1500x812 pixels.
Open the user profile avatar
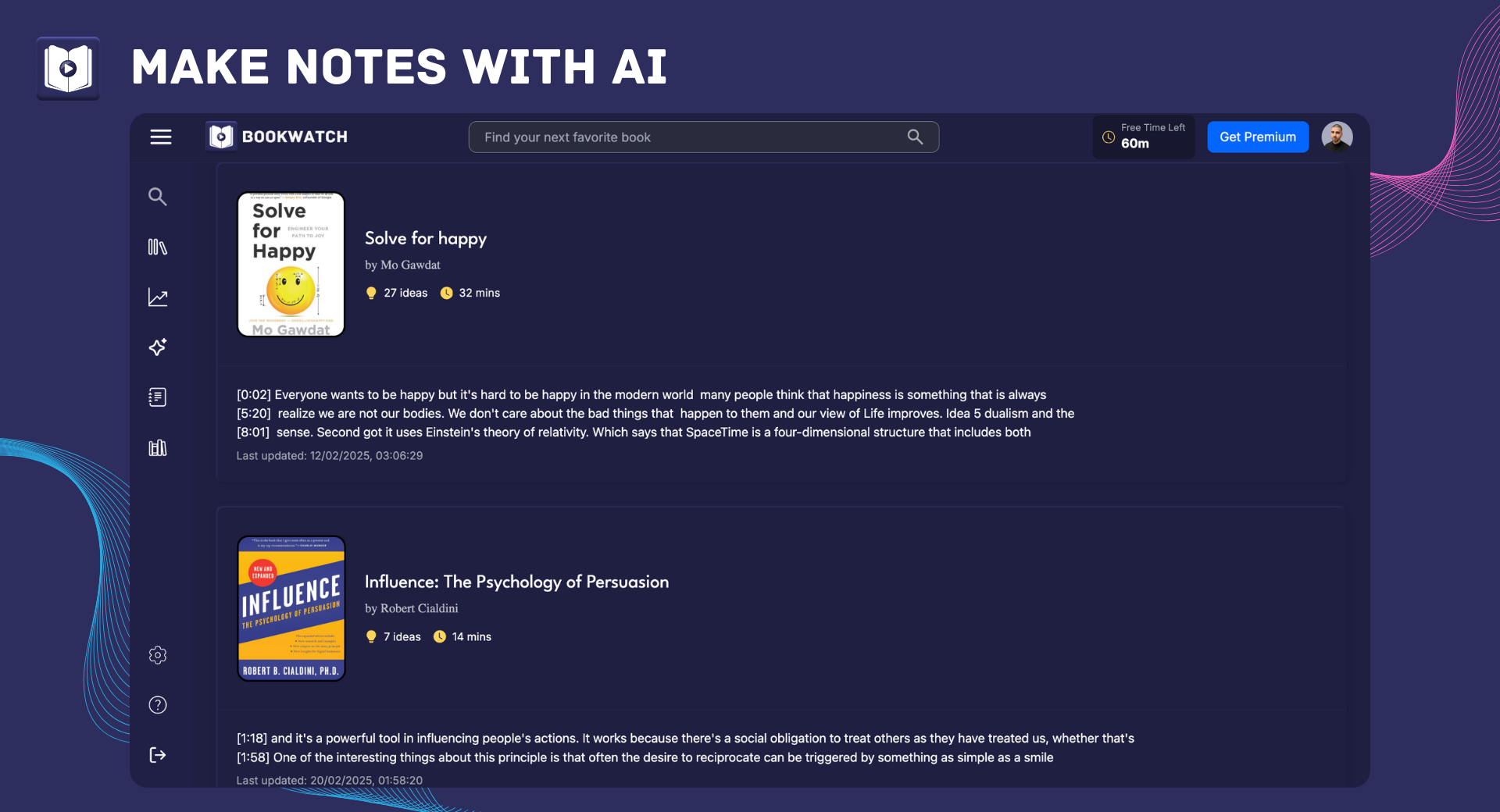[1337, 137]
